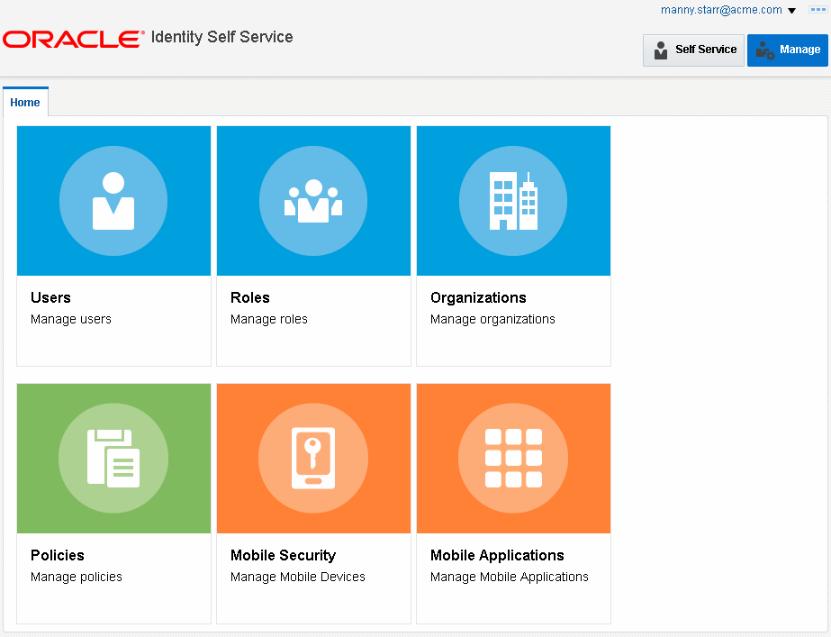This screenshot has height=637, width=831.
Task: Click the "Organizations" tile title
Action: (x=478, y=298)
